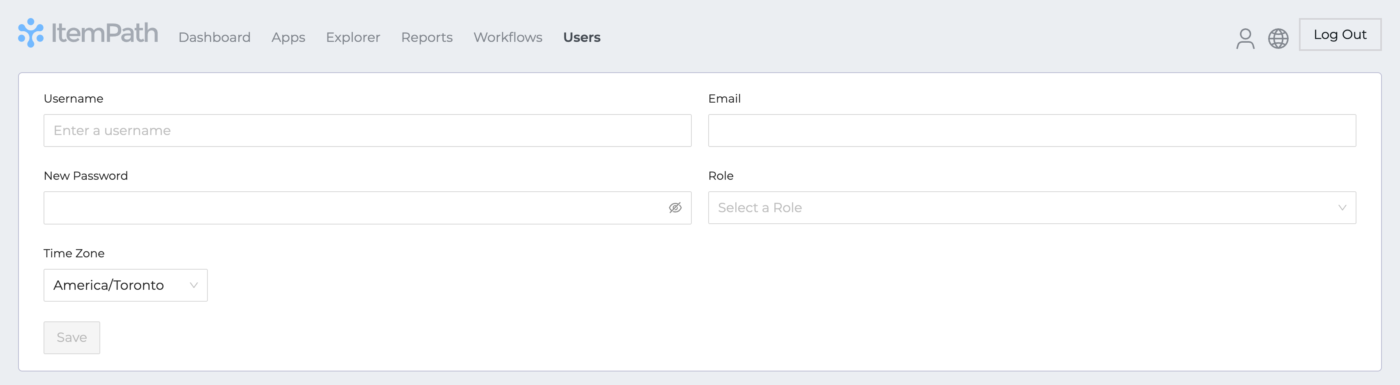Click the Log Out button
This screenshot has height=385, width=1400.
(x=1340, y=34)
